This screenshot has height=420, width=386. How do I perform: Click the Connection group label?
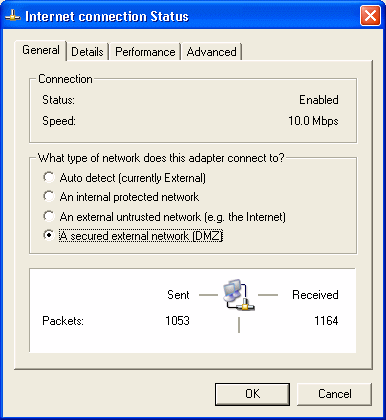[65, 79]
